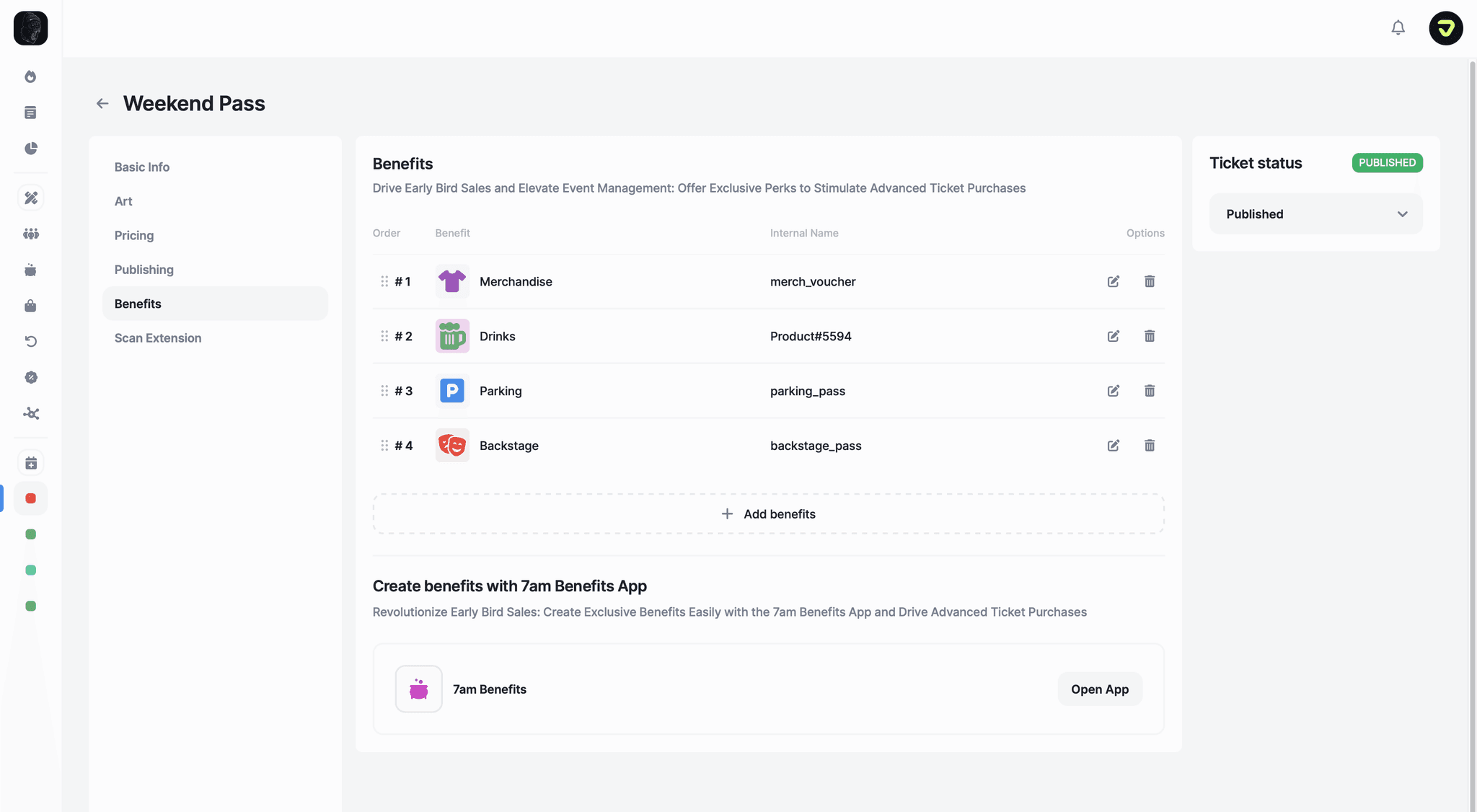
Task: Select the flame icon in the sidebar
Action: pyautogui.click(x=30, y=76)
